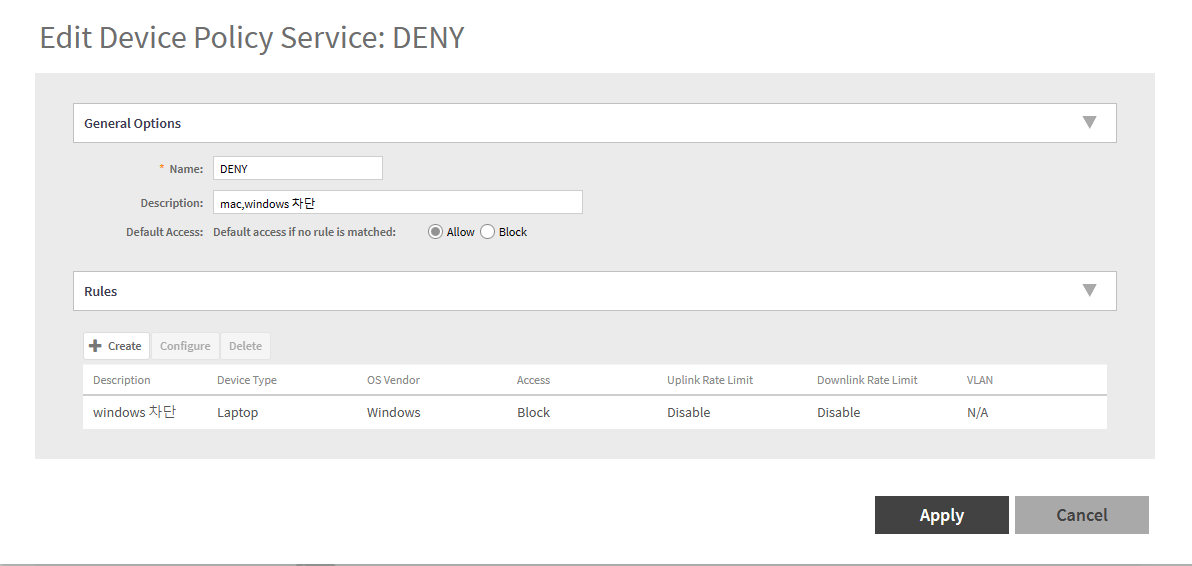Cancel editing the device policy
Viewport: 1192px width, 566px height.
tap(1081, 515)
